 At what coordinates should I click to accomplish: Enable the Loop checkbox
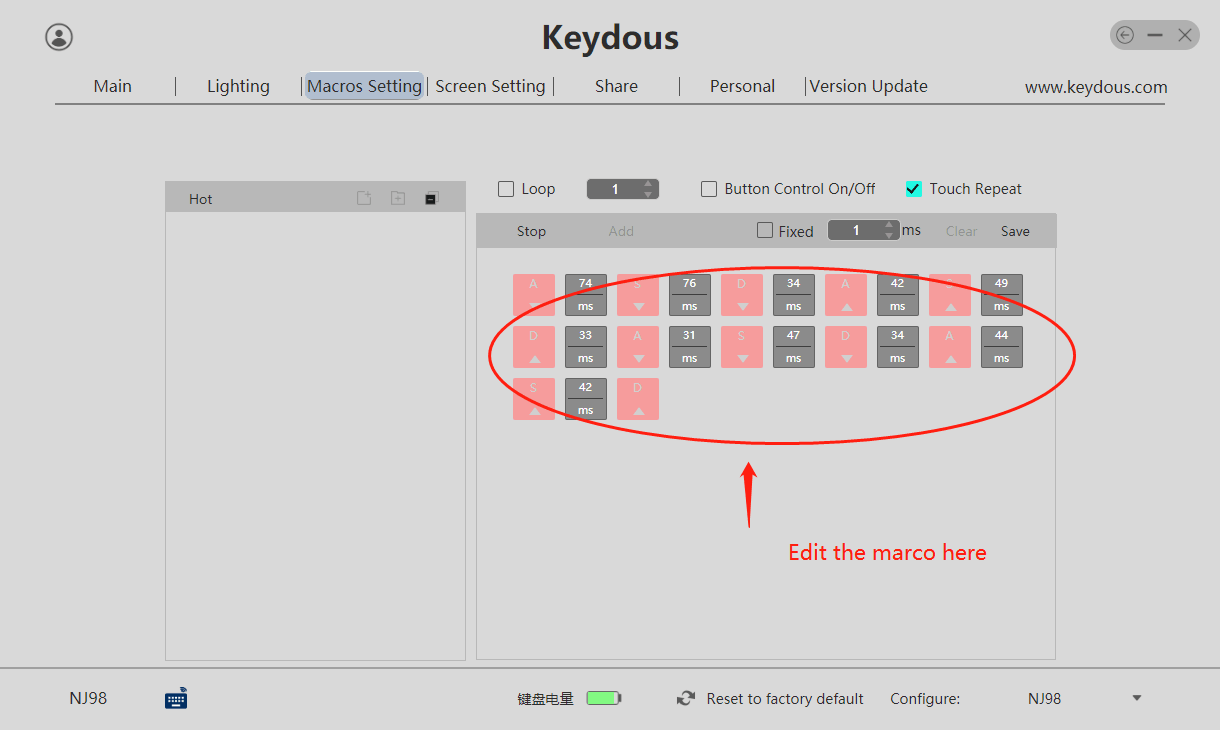[x=506, y=189]
